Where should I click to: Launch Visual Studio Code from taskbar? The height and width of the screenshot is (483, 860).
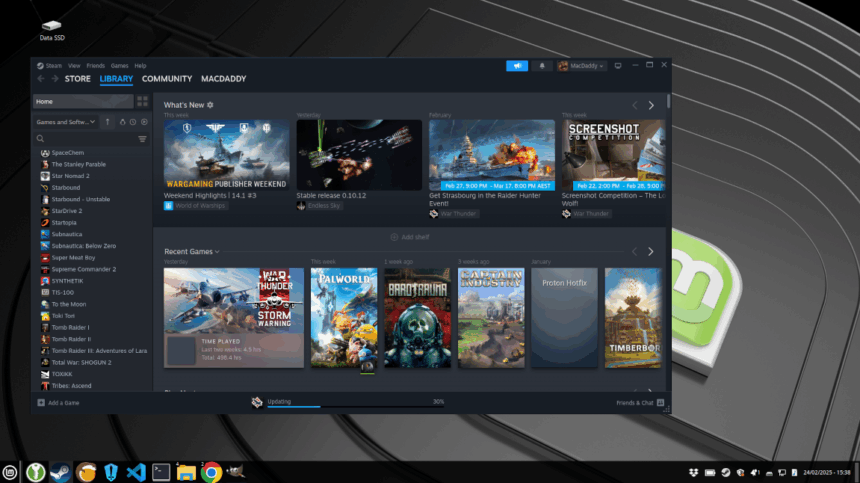click(x=135, y=472)
